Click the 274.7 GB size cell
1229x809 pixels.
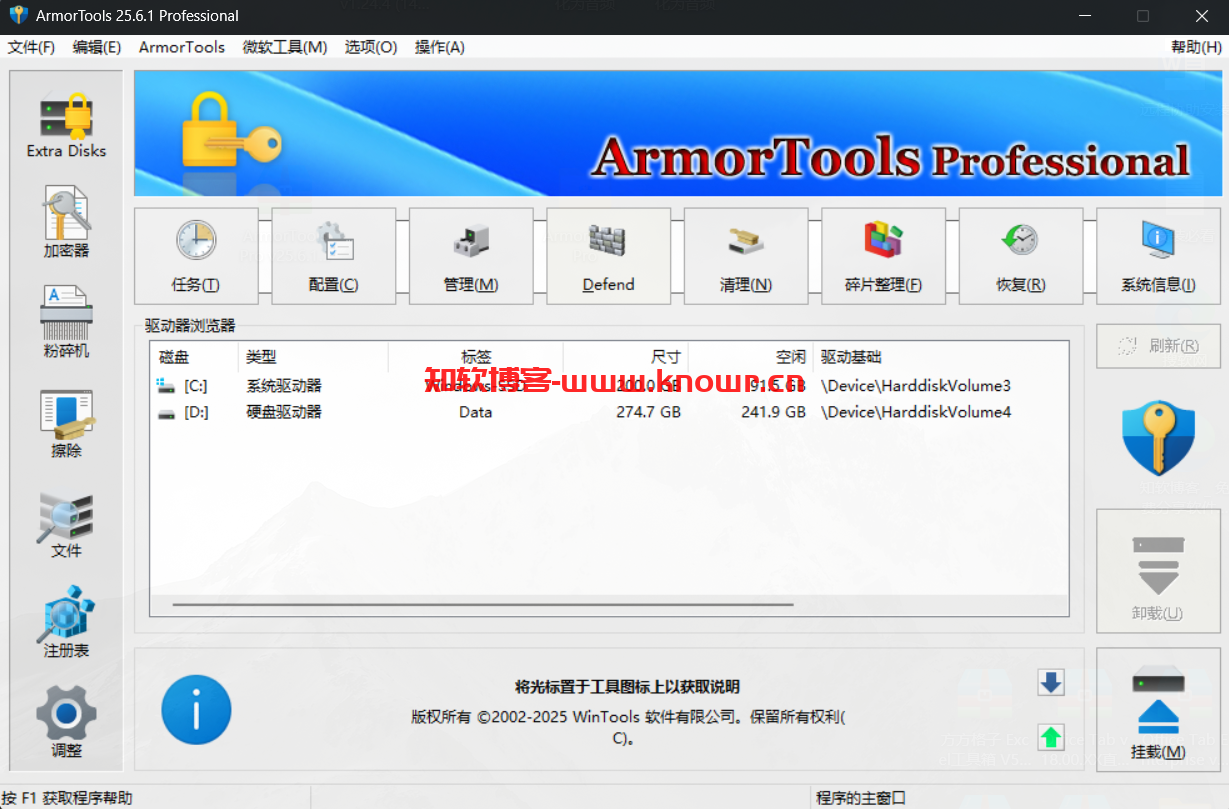click(x=648, y=412)
